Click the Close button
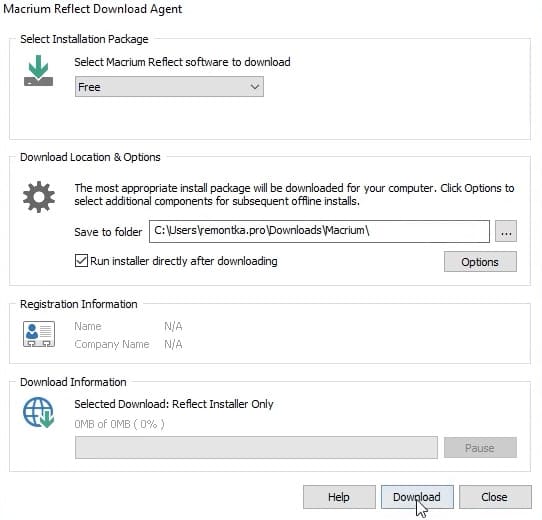Viewport: 542px width, 520px height. coord(495,497)
